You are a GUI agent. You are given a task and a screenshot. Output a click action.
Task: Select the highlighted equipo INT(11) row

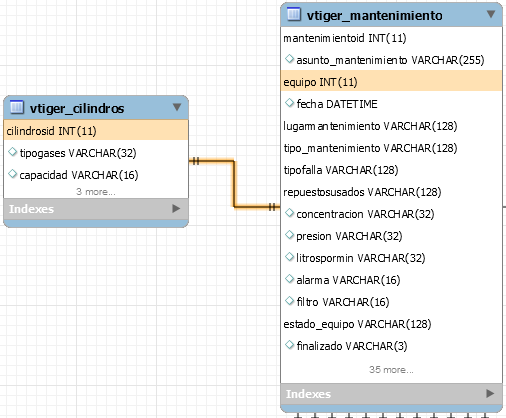click(x=391, y=82)
